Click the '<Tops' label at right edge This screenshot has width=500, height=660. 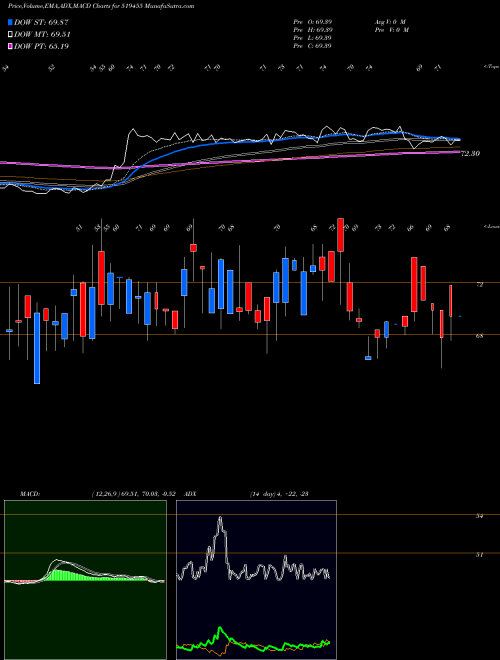click(x=491, y=67)
